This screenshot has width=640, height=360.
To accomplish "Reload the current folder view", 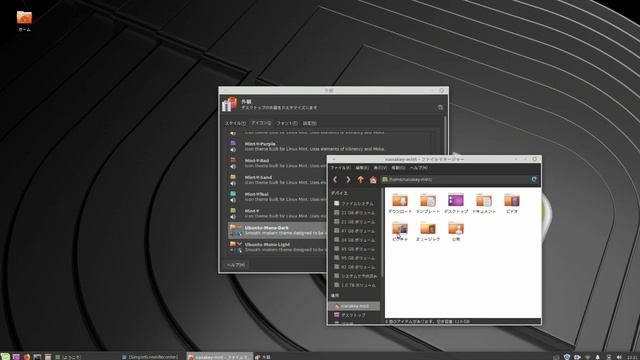I will 534,179.
